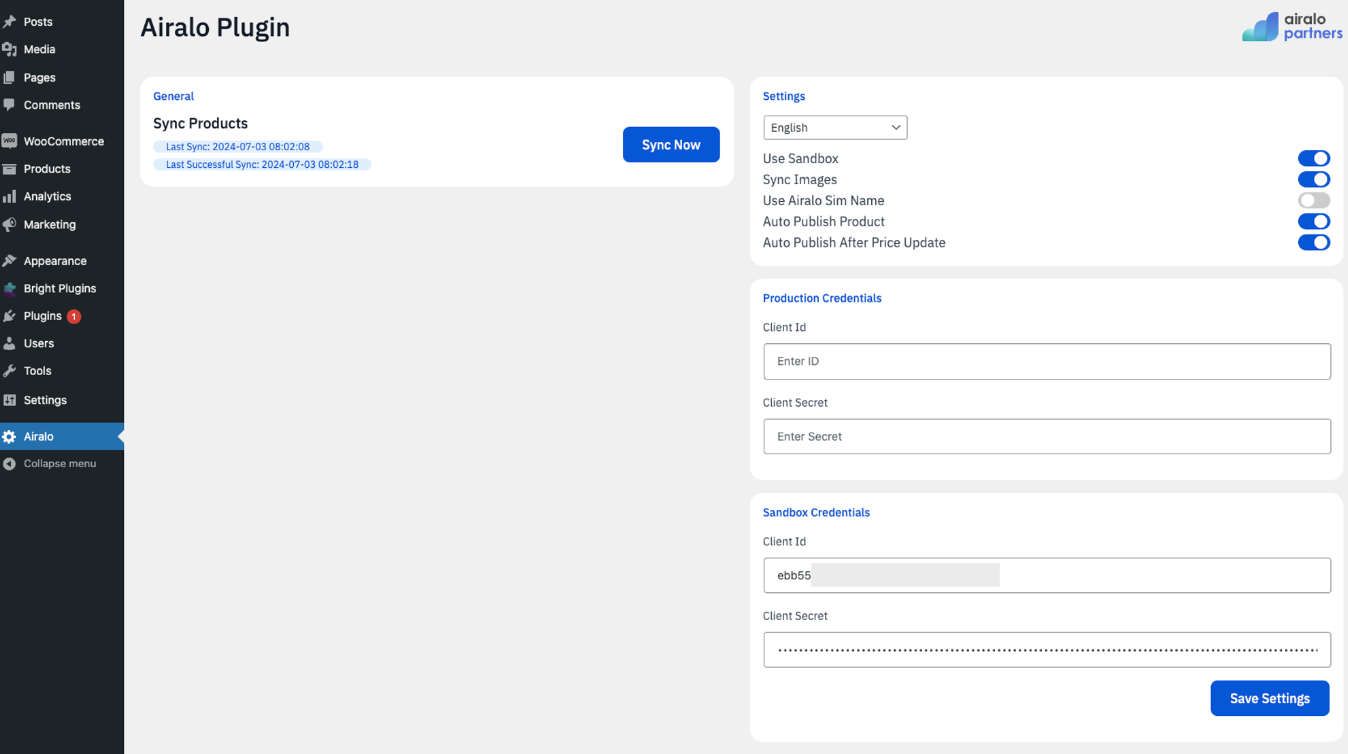Open the Comments menu item

[62, 105]
